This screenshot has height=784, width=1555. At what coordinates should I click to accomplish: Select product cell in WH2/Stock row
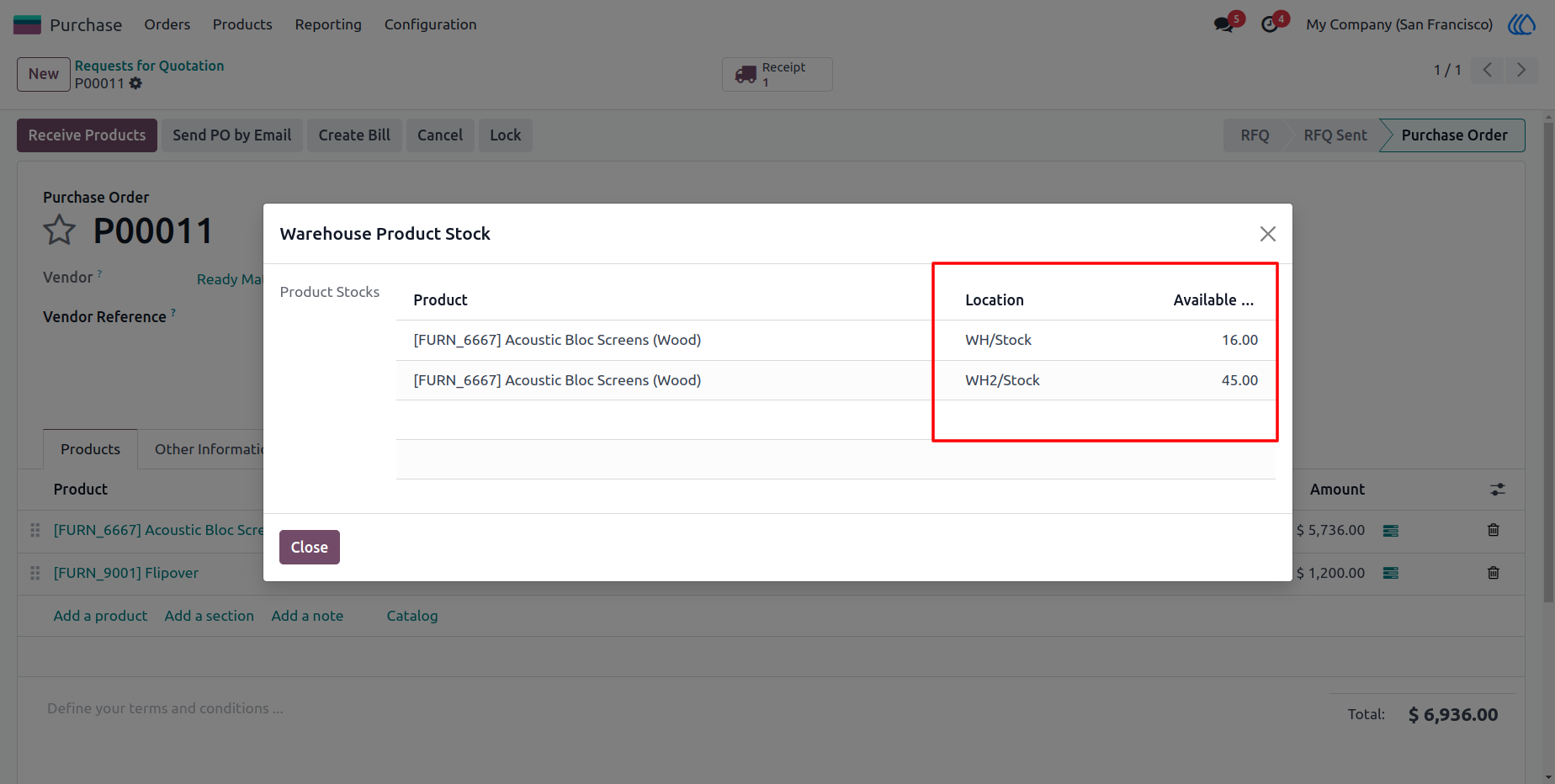click(x=557, y=380)
